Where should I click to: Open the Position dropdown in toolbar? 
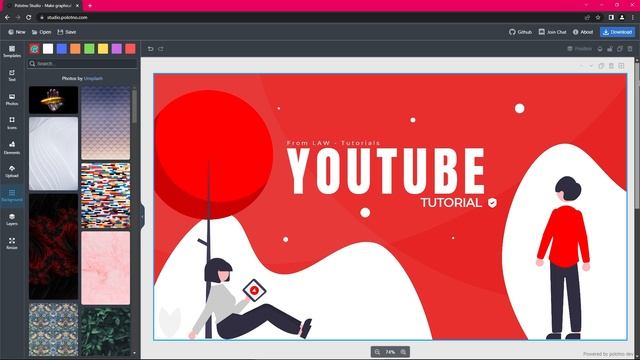pos(580,49)
